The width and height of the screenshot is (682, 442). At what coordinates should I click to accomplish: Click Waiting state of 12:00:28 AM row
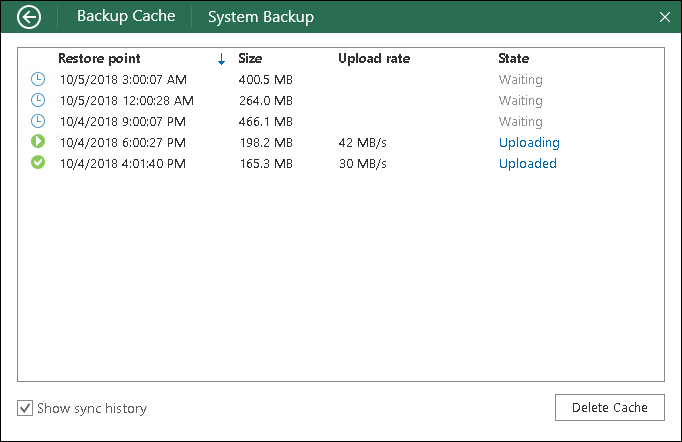[521, 101]
